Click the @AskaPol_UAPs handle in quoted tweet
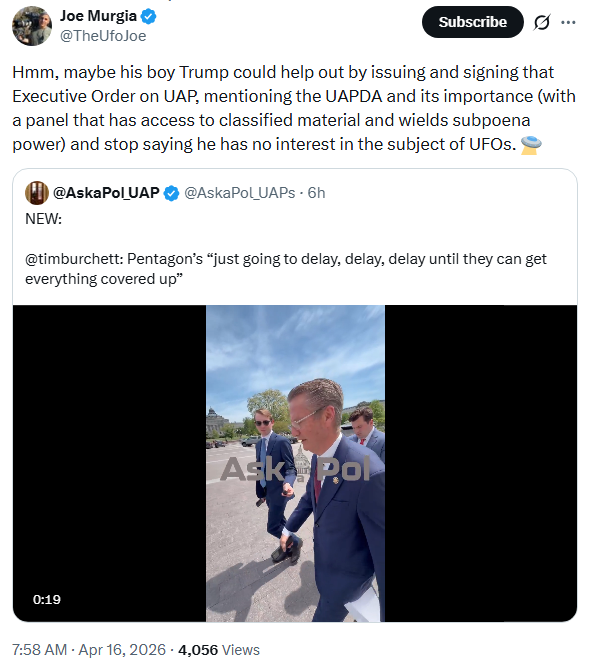 tap(240, 193)
